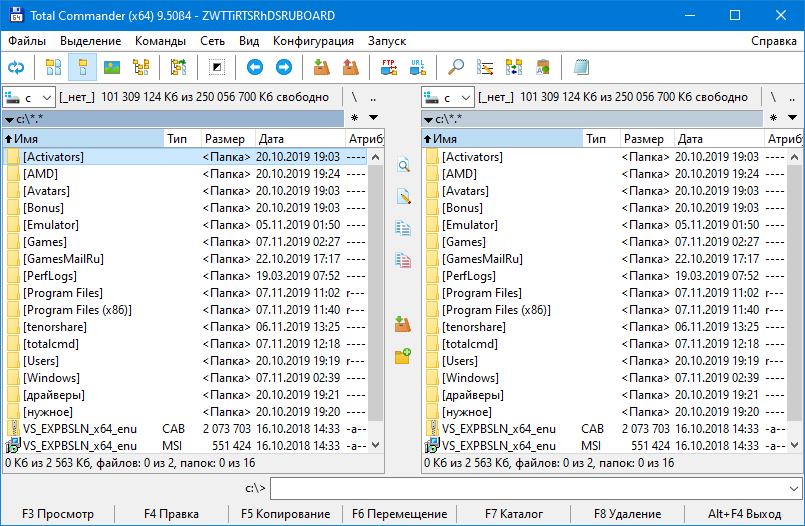
Task: Click the new folder icon in middle bar
Action: pyautogui.click(x=403, y=356)
